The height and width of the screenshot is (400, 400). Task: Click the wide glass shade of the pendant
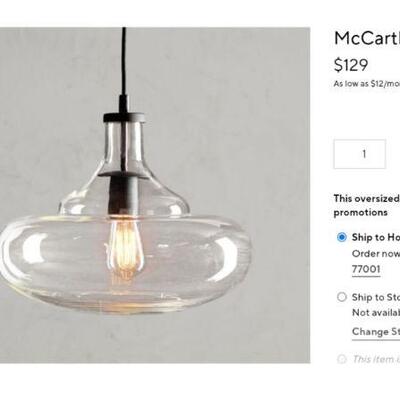tap(125, 263)
